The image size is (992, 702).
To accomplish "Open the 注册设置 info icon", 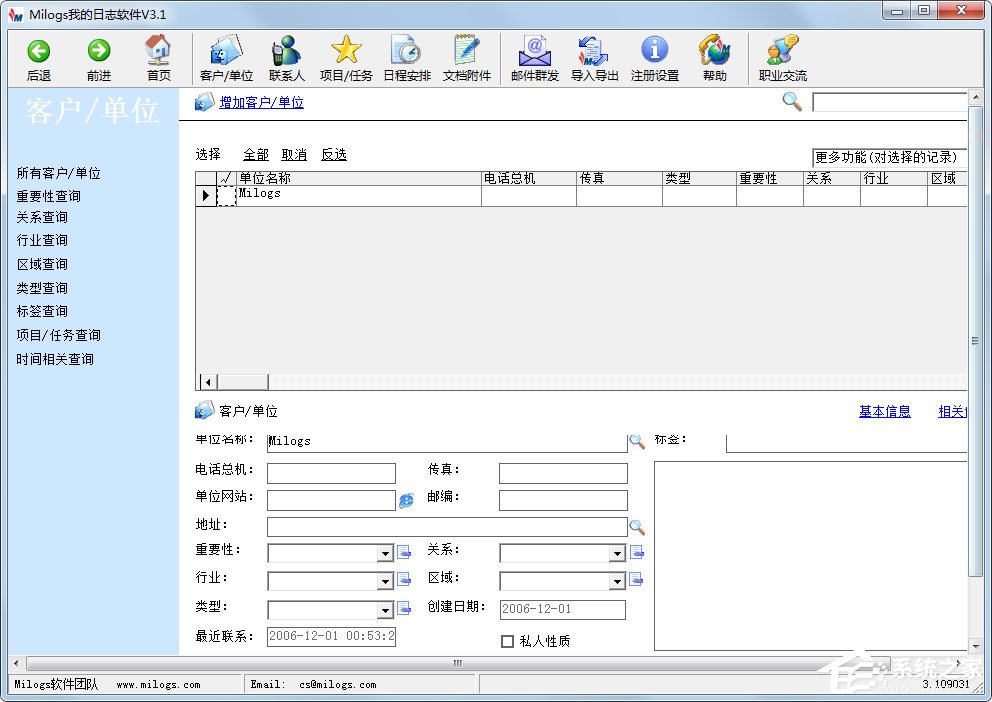I will (655, 58).
